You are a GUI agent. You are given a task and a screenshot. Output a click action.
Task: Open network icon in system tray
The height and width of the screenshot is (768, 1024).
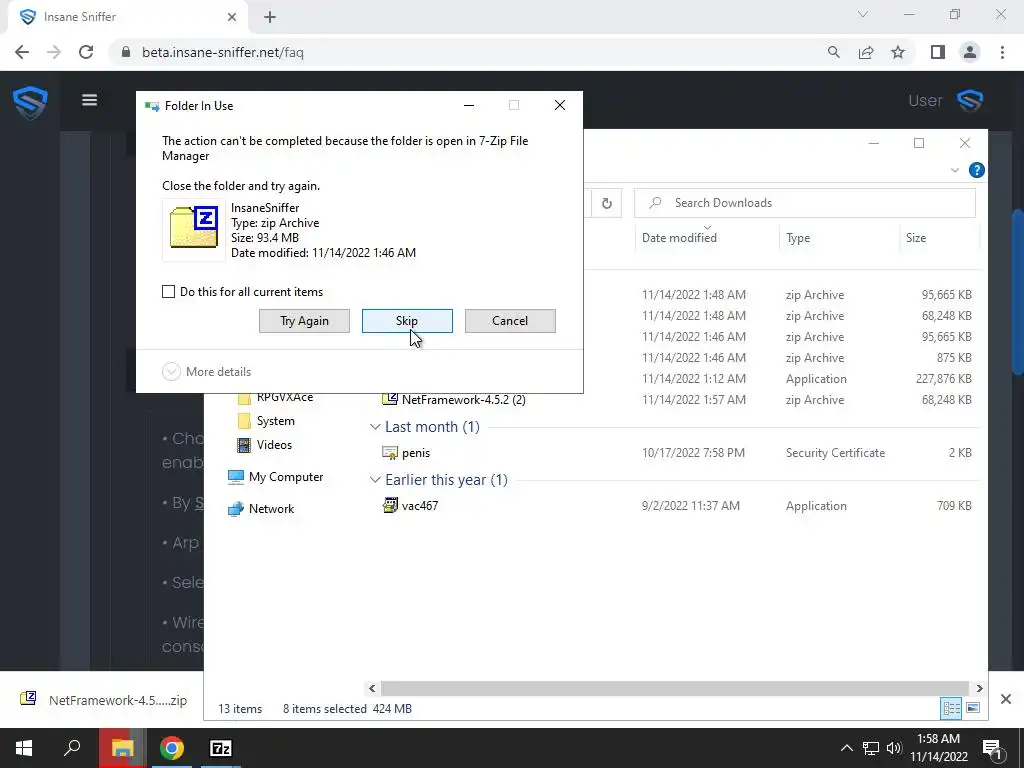point(871,748)
